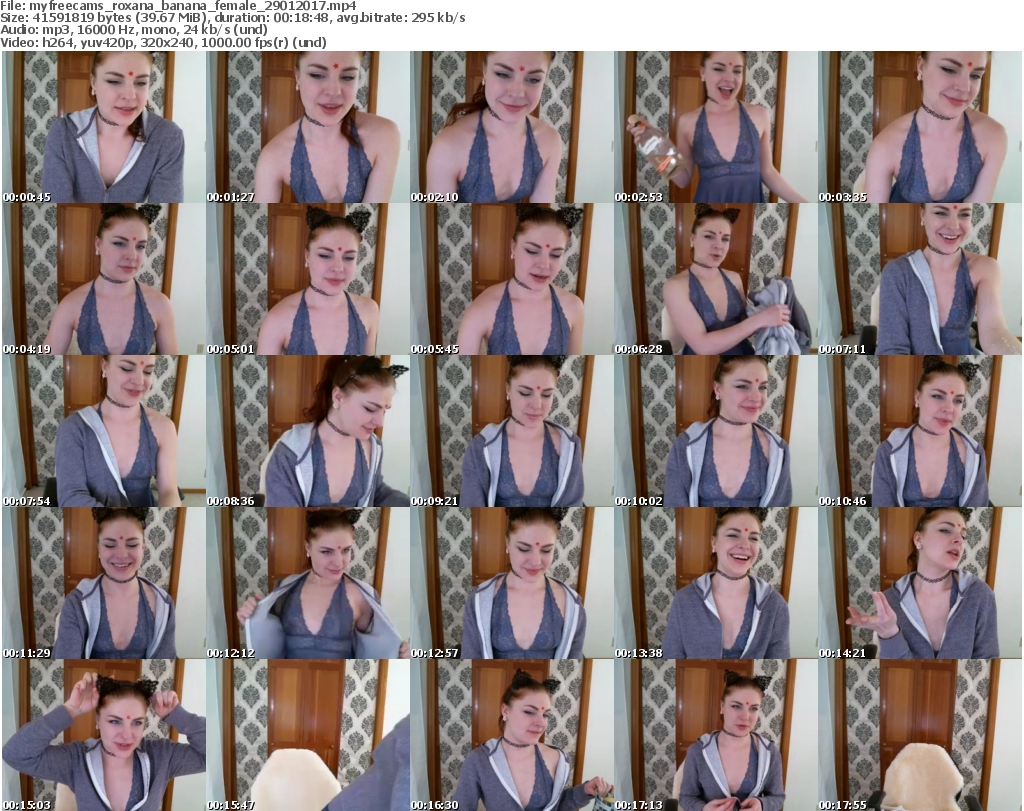The width and height of the screenshot is (1024, 811).
Task: Select the thumbnail timestamped 00:00:45
Action: pyautogui.click(x=104, y=127)
